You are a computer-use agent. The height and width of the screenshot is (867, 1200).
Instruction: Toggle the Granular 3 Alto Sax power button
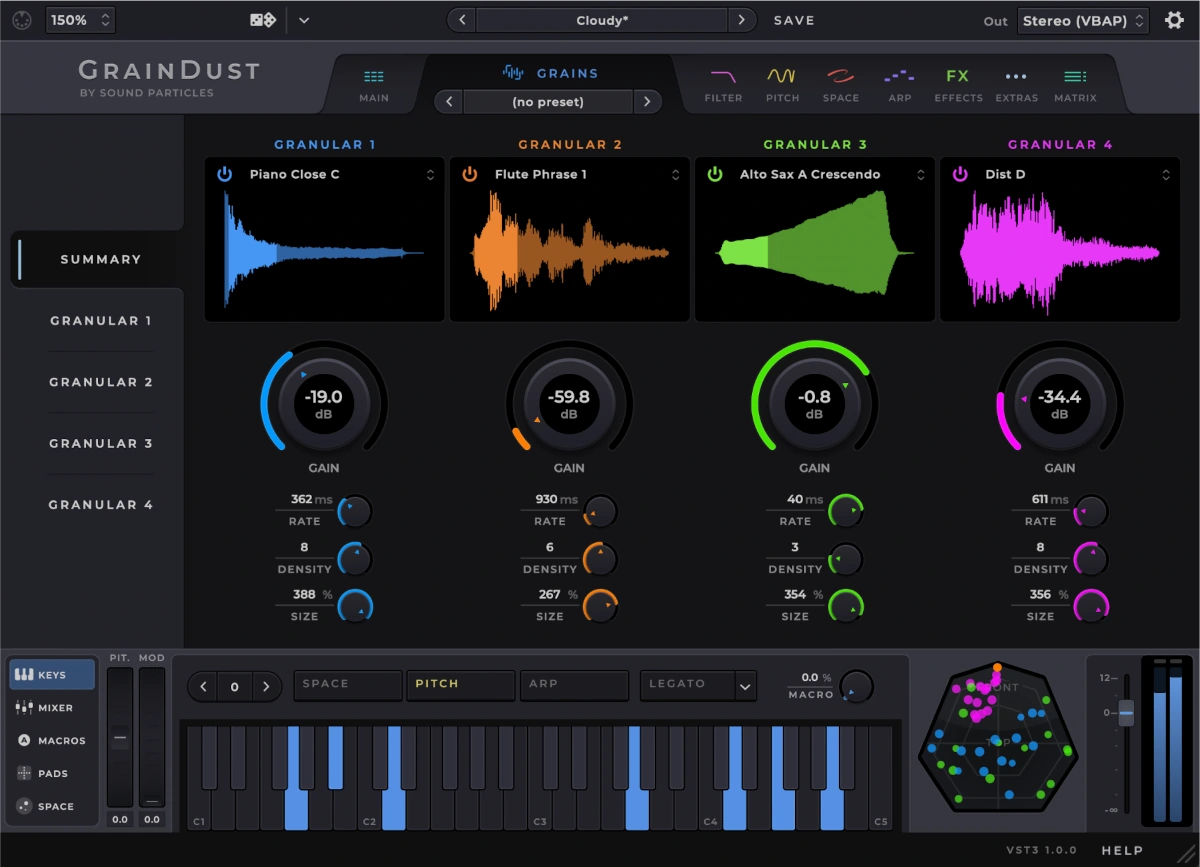[x=713, y=173]
